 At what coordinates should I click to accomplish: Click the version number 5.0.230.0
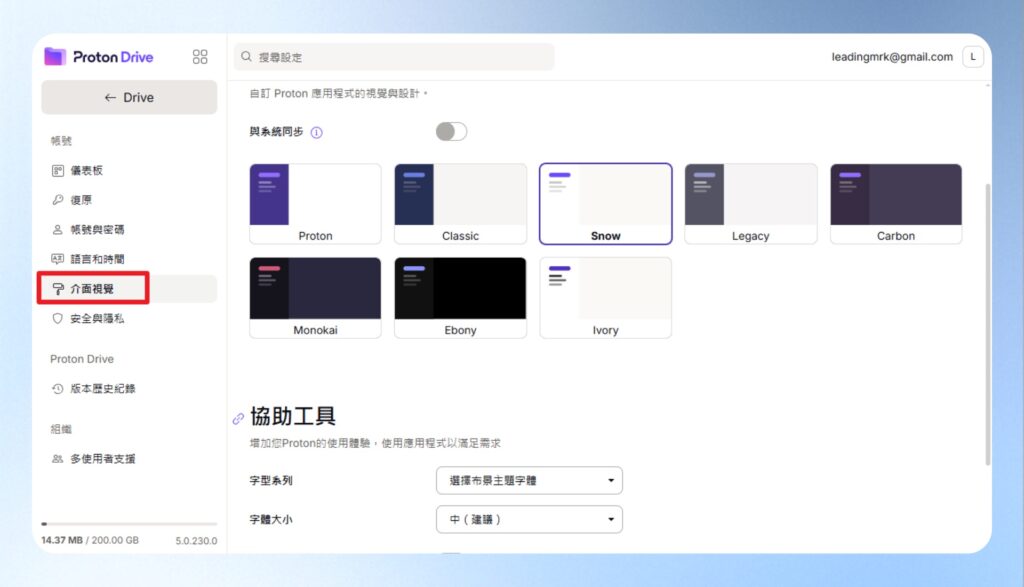pyautogui.click(x=196, y=541)
